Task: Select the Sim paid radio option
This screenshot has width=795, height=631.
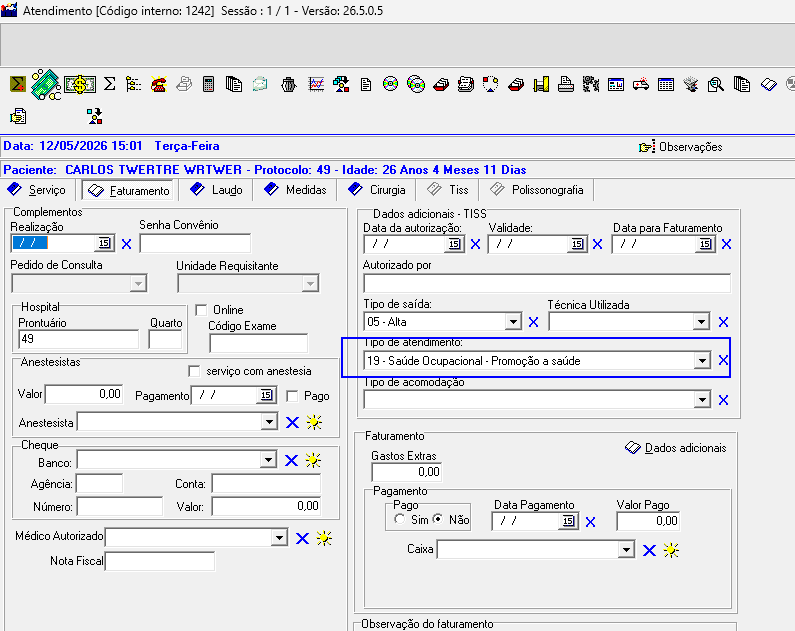Action: point(400,519)
